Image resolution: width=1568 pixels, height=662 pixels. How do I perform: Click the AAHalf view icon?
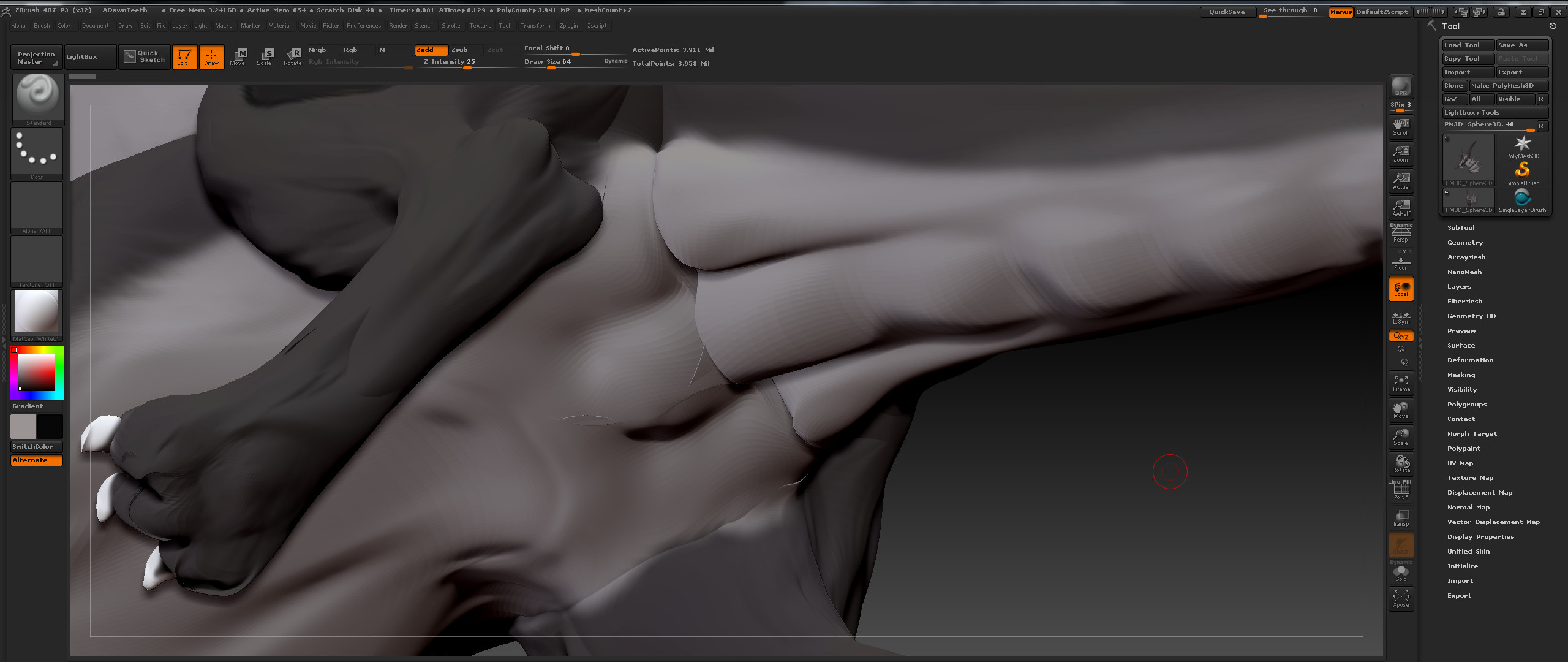(x=1401, y=208)
